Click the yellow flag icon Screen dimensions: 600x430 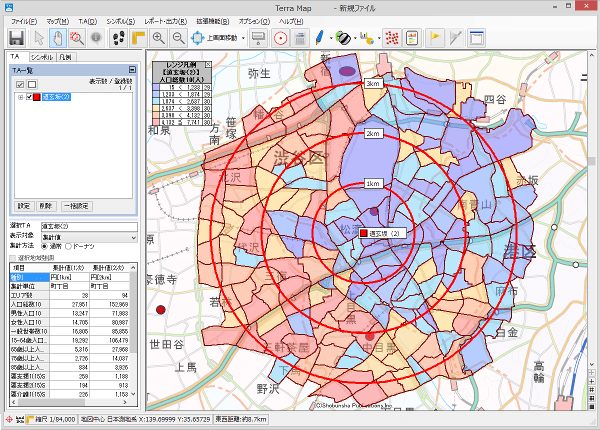435,38
